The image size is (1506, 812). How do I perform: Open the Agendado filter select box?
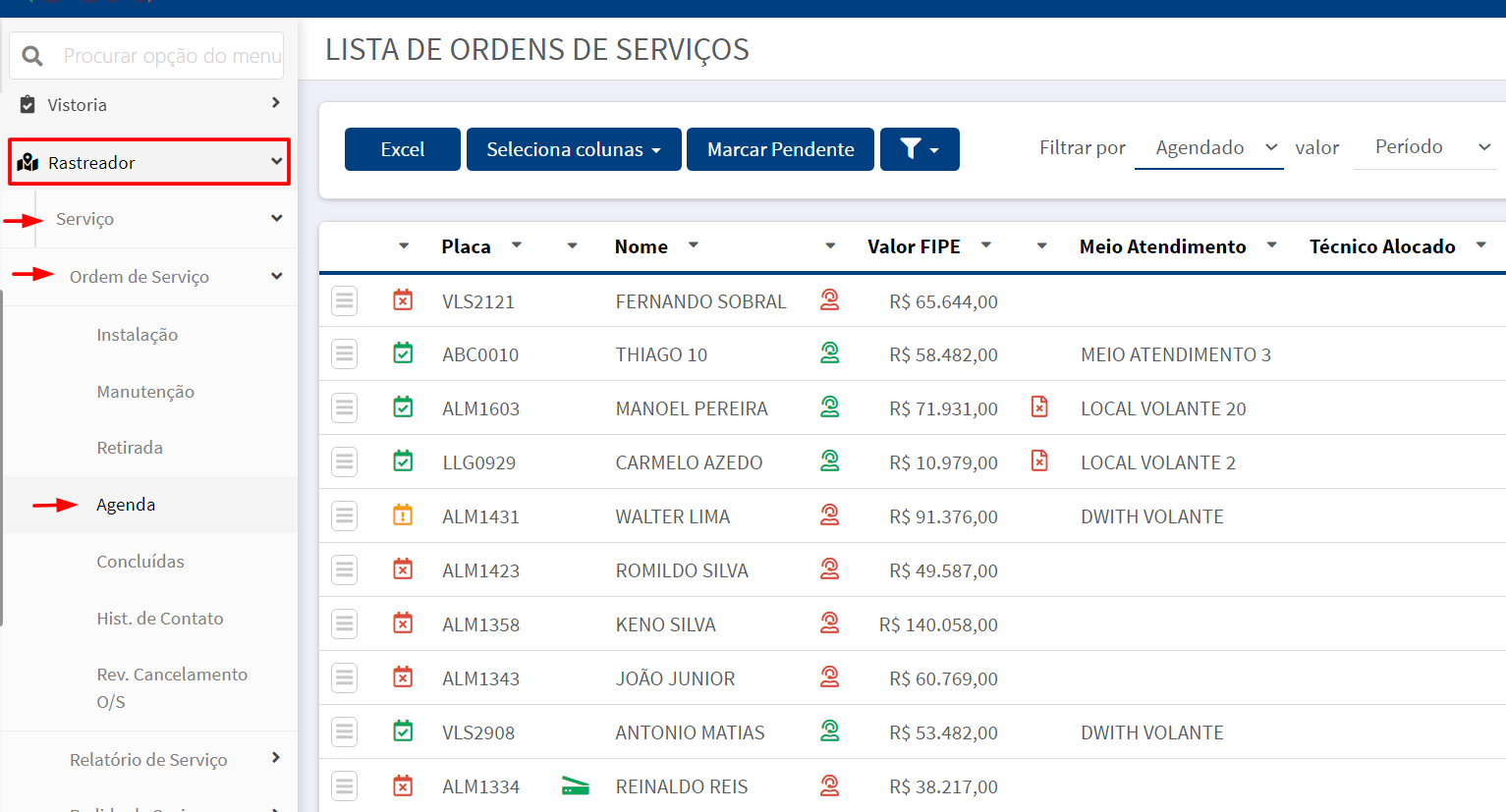pos(1209,148)
